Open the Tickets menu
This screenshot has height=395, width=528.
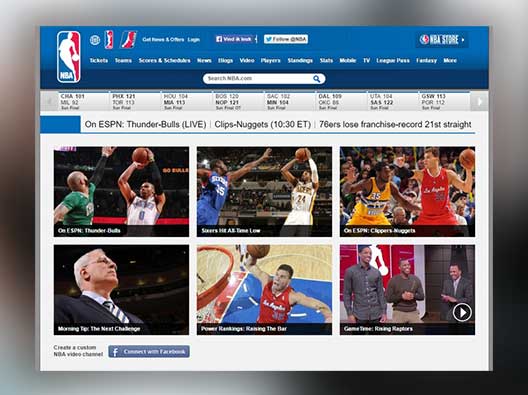pos(99,61)
